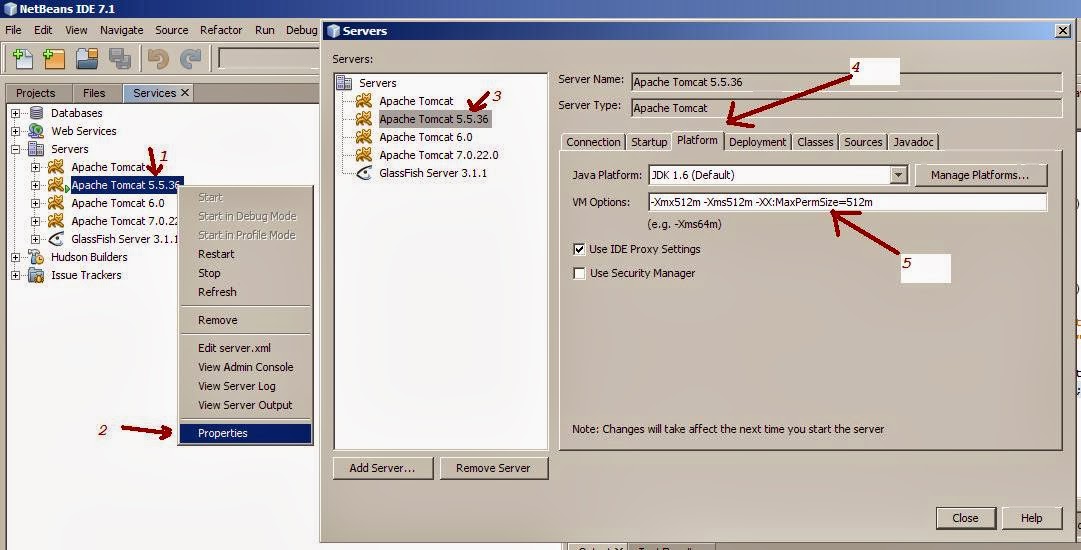Click the Remove Server button
Viewport: 1081px width, 550px height.
(x=493, y=468)
